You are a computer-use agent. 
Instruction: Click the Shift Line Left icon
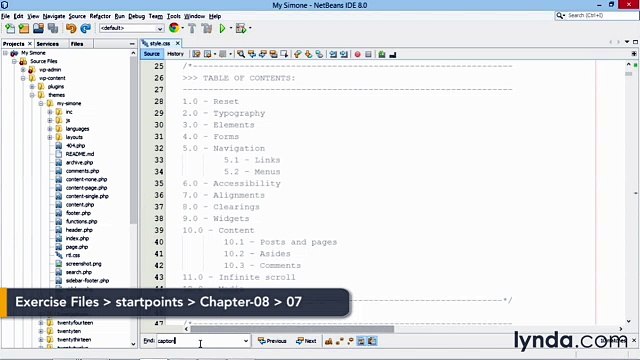pos(333,54)
